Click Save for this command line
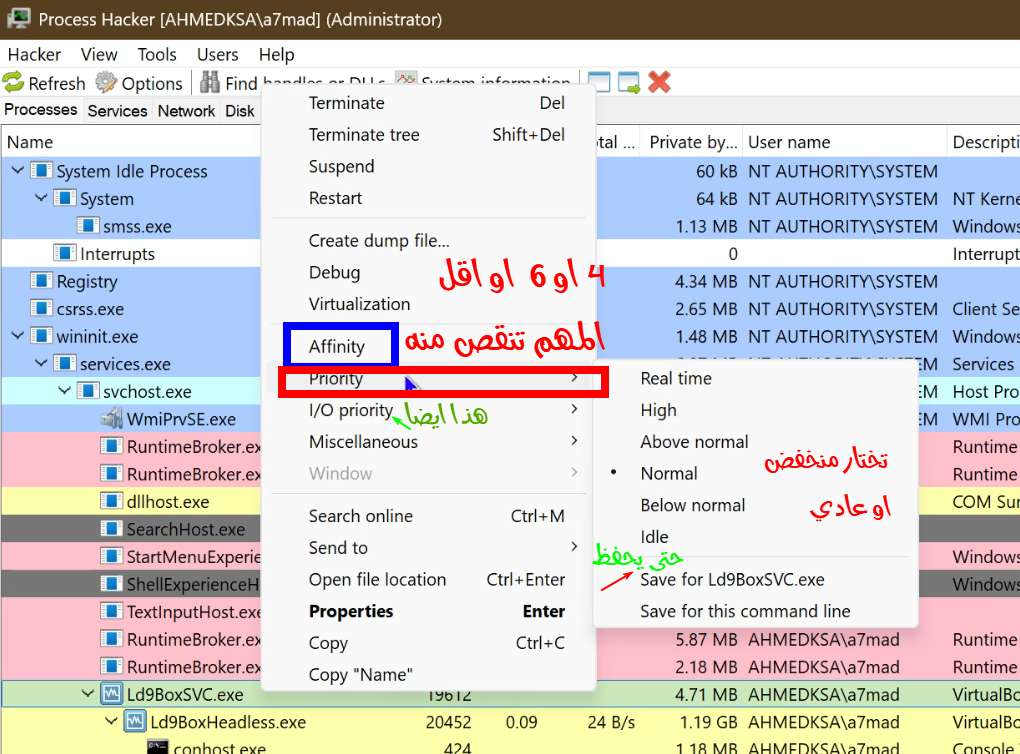 [745, 612]
